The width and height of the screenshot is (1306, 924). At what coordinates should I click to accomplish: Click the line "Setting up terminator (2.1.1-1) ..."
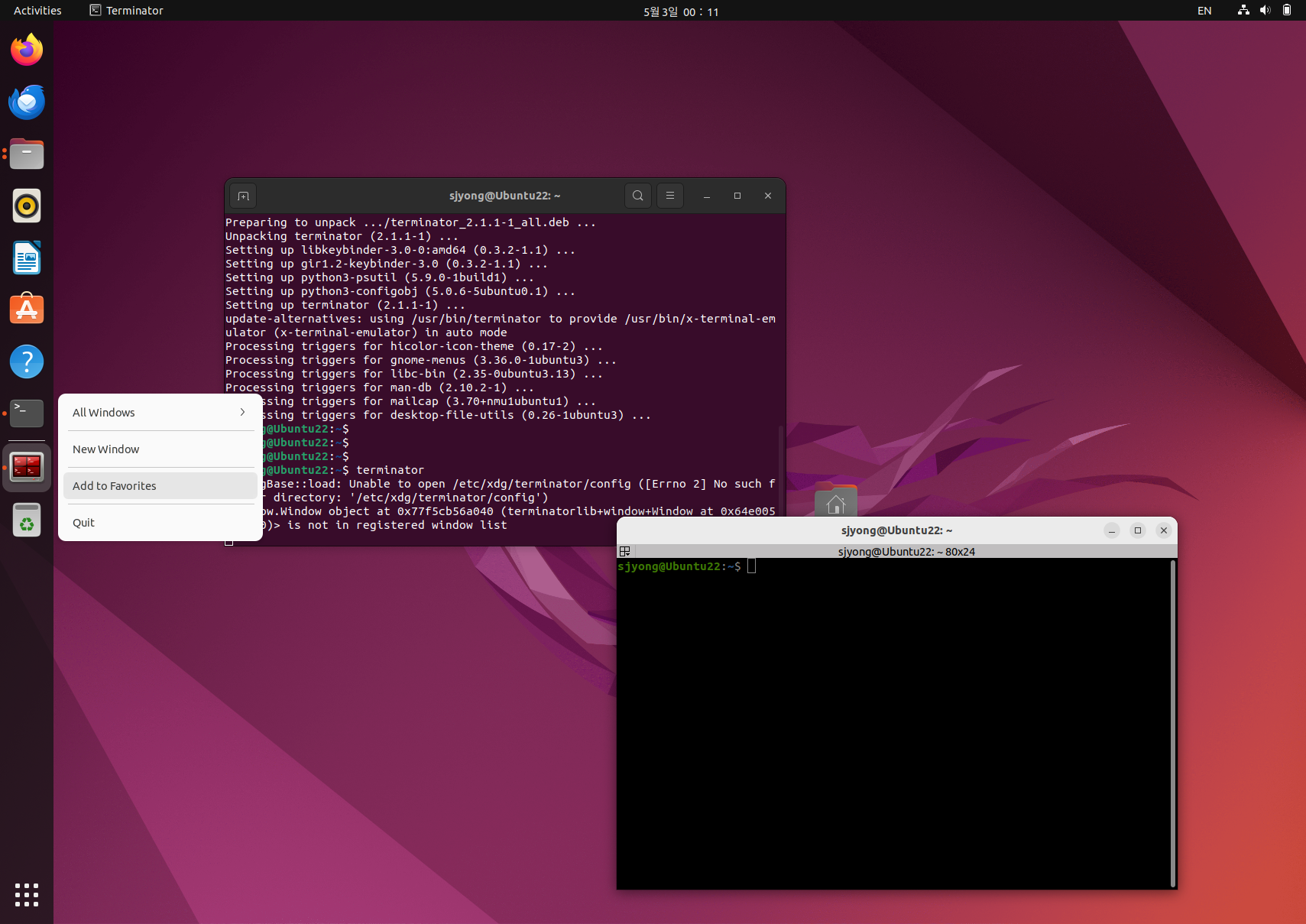(x=345, y=305)
